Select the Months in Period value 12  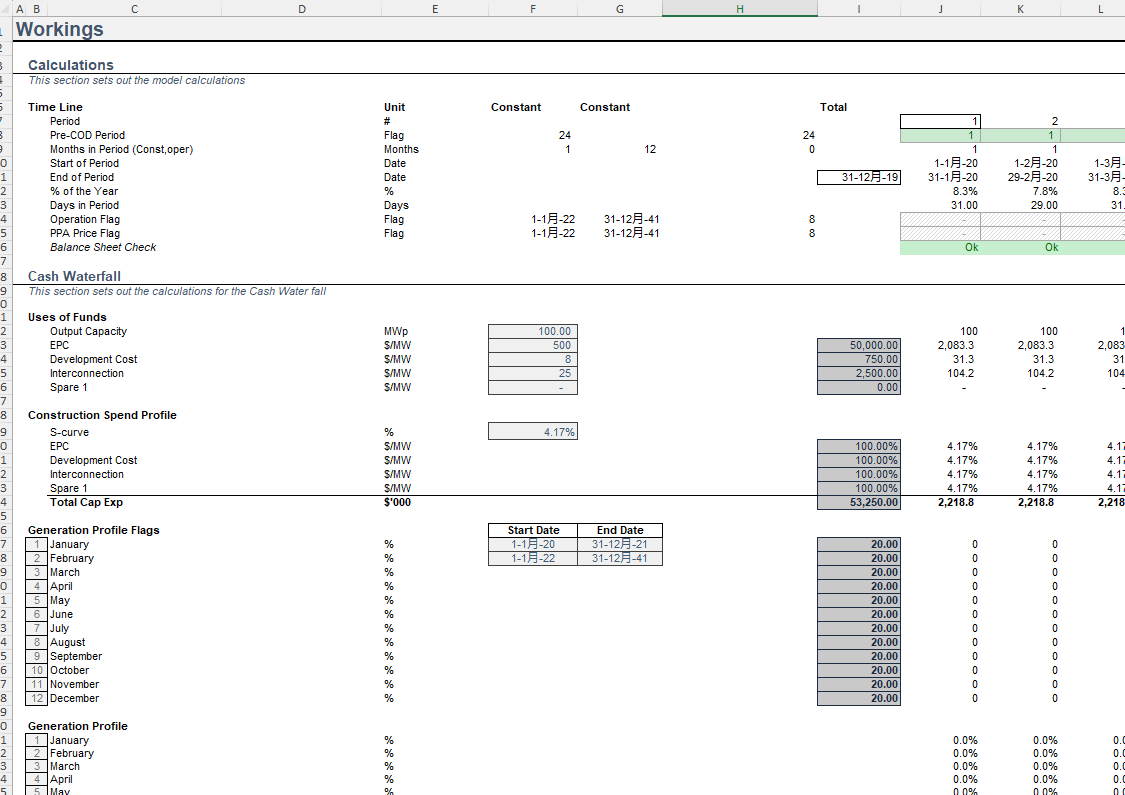coord(650,149)
